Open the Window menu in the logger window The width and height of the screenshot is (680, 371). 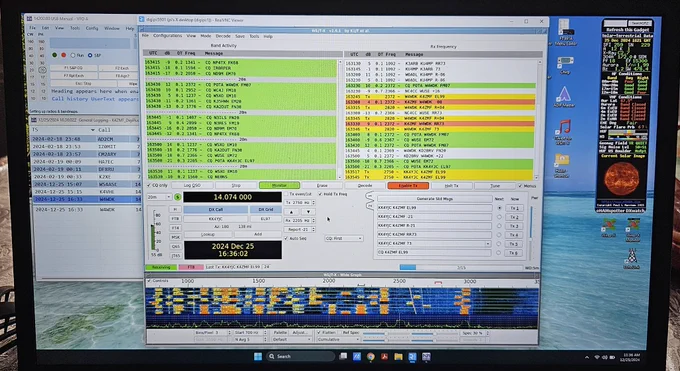point(112,28)
